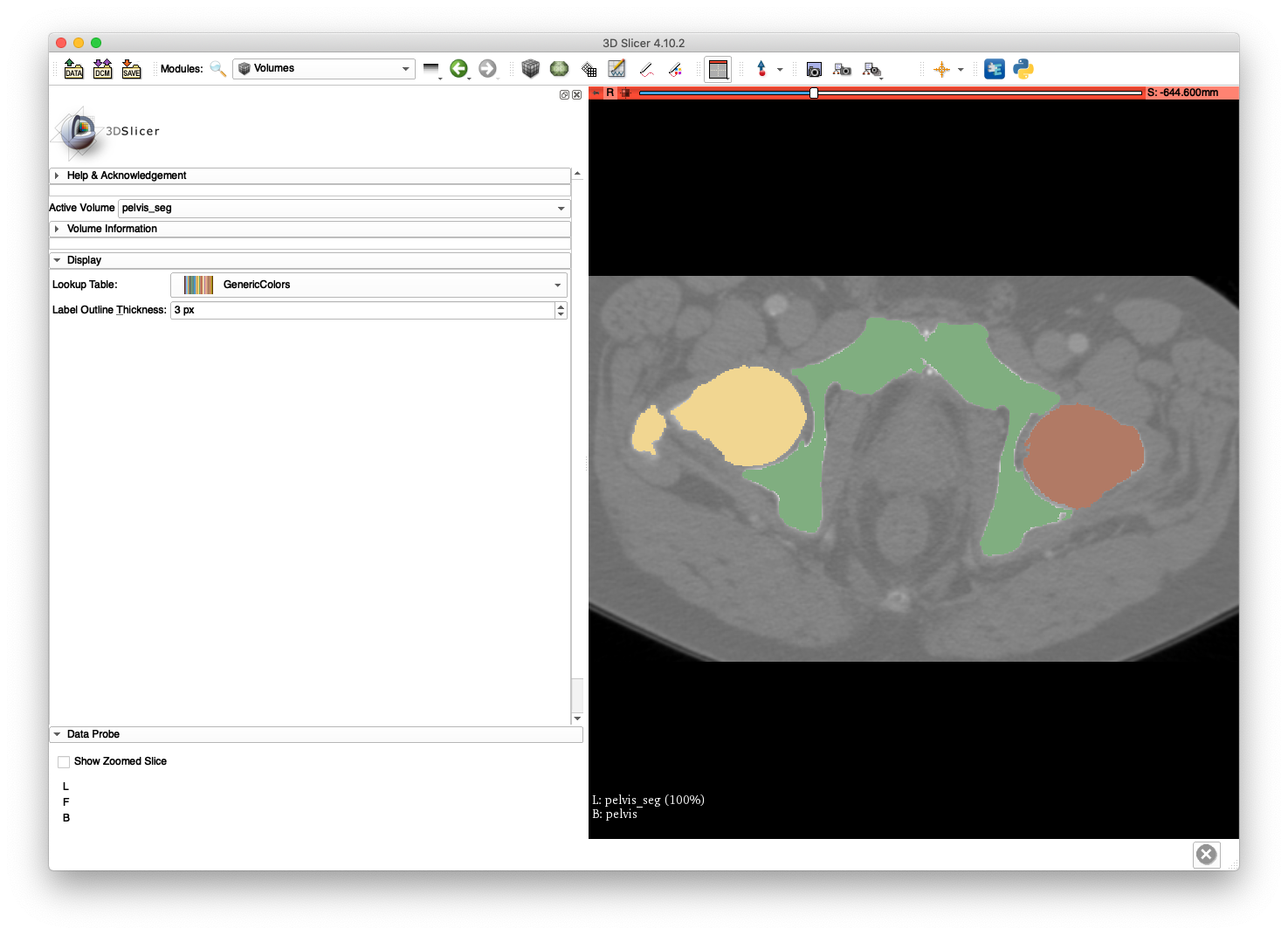Viewport: 1288px width, 935px height.
Task: Open the Transforms module icon
Action: (x=589, y=70)
